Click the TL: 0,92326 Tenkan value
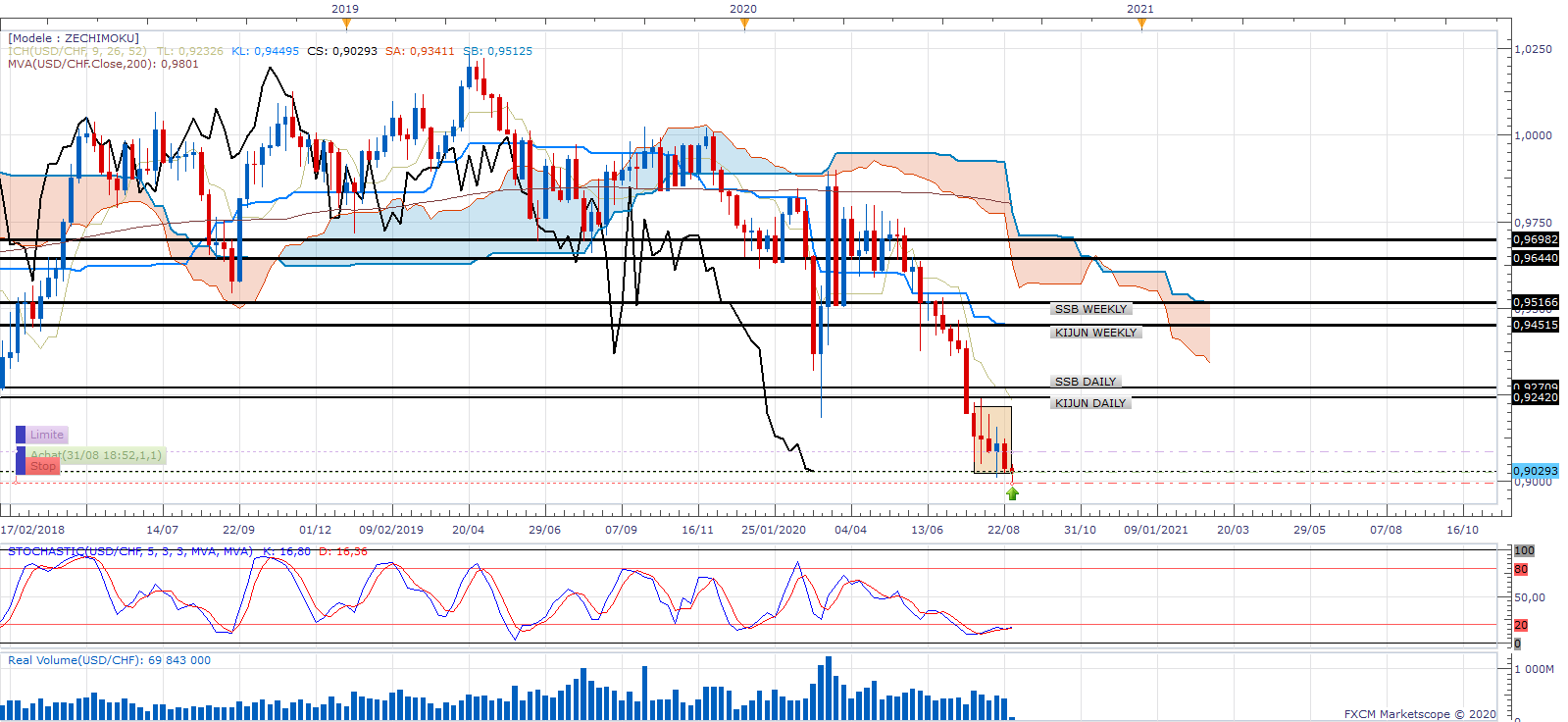Screen dimensions: 1568x722 click(x=190, y=51)
